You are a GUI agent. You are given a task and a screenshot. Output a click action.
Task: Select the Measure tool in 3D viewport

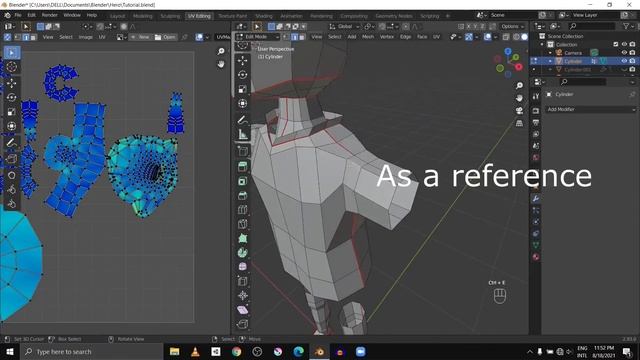pos(242,134)
